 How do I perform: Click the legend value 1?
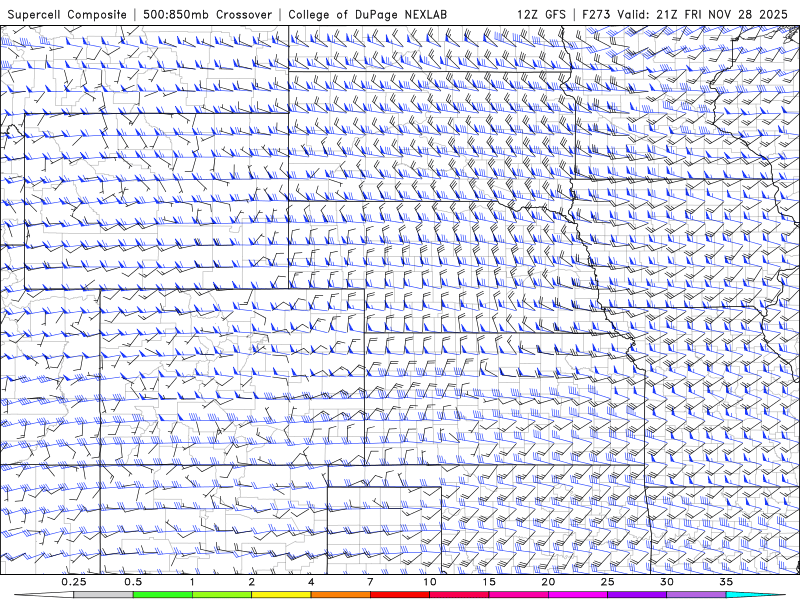point(192,582)
